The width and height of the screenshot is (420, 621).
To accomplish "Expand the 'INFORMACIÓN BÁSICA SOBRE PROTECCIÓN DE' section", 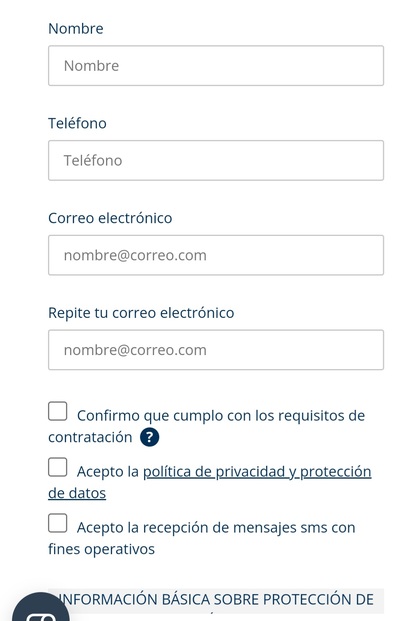I will (216, 600).
